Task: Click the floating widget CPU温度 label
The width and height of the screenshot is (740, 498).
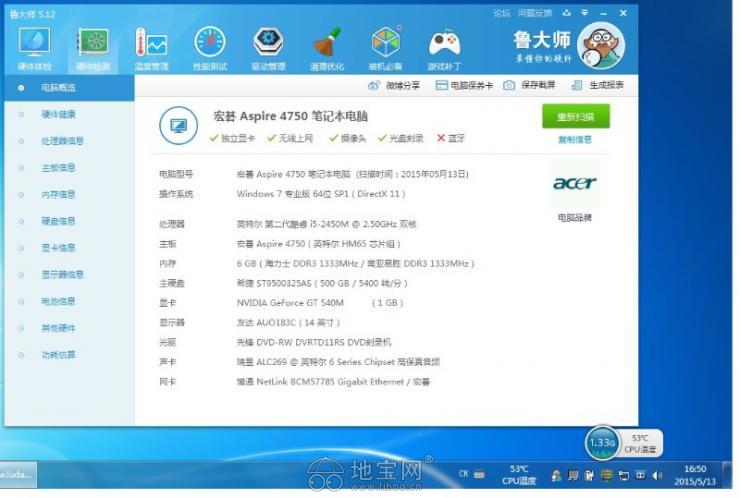Action: tap(640, 449)
